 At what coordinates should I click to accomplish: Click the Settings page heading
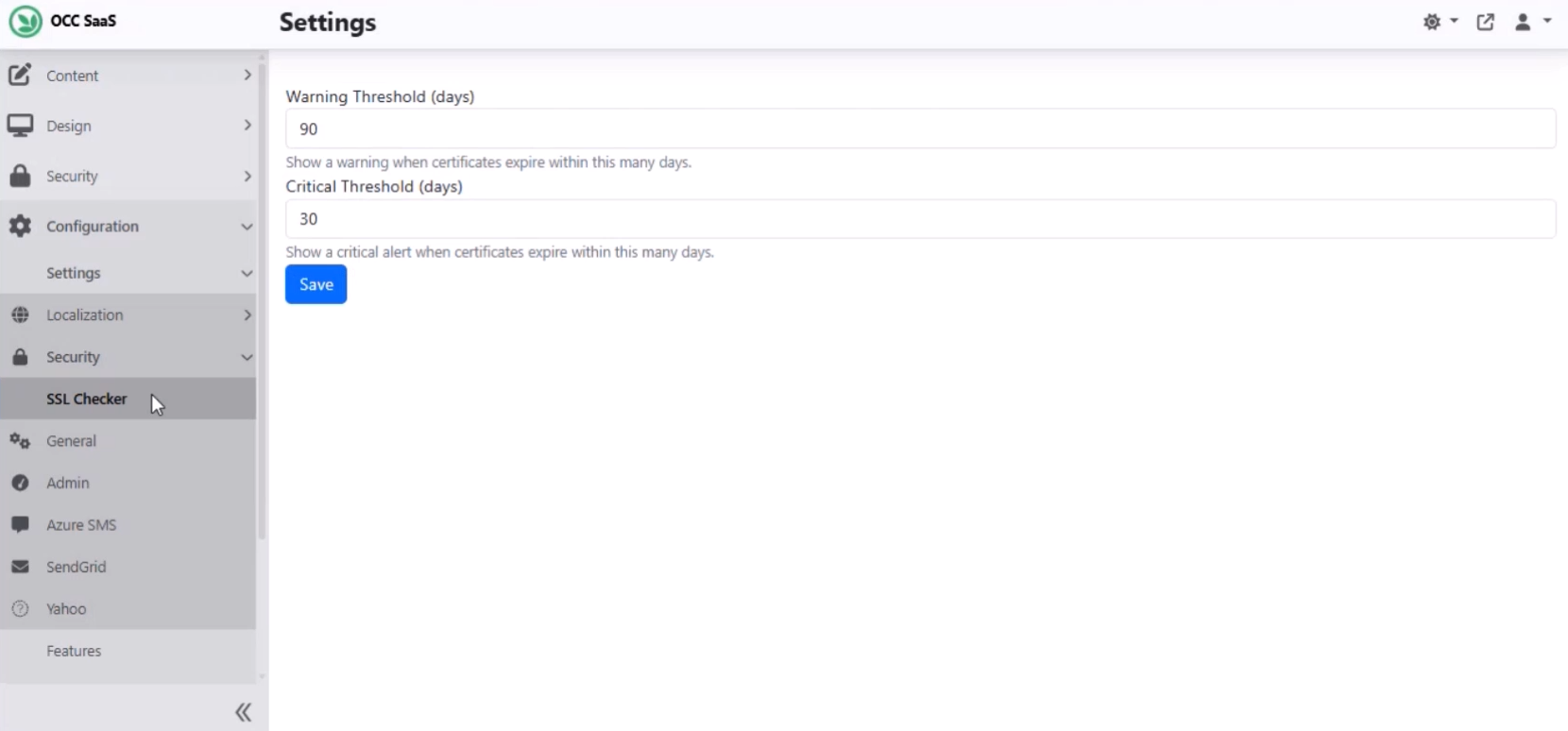pos(328,23)
